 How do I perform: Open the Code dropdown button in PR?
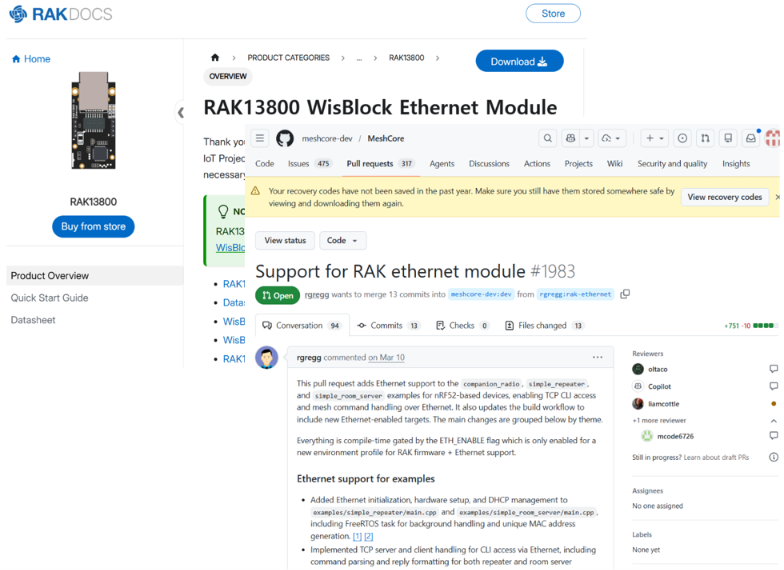pyautogui.click(x=342, y=240)
